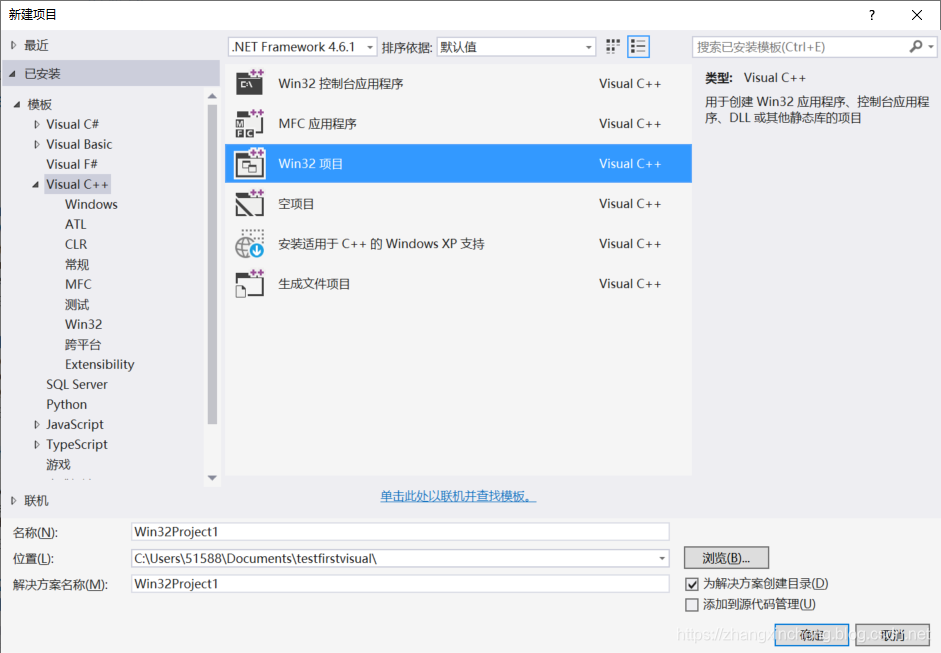The width and height of the screenshot is (941, 653).
Task: Select 游戏 in template tree
Action: tap(58, 465)
